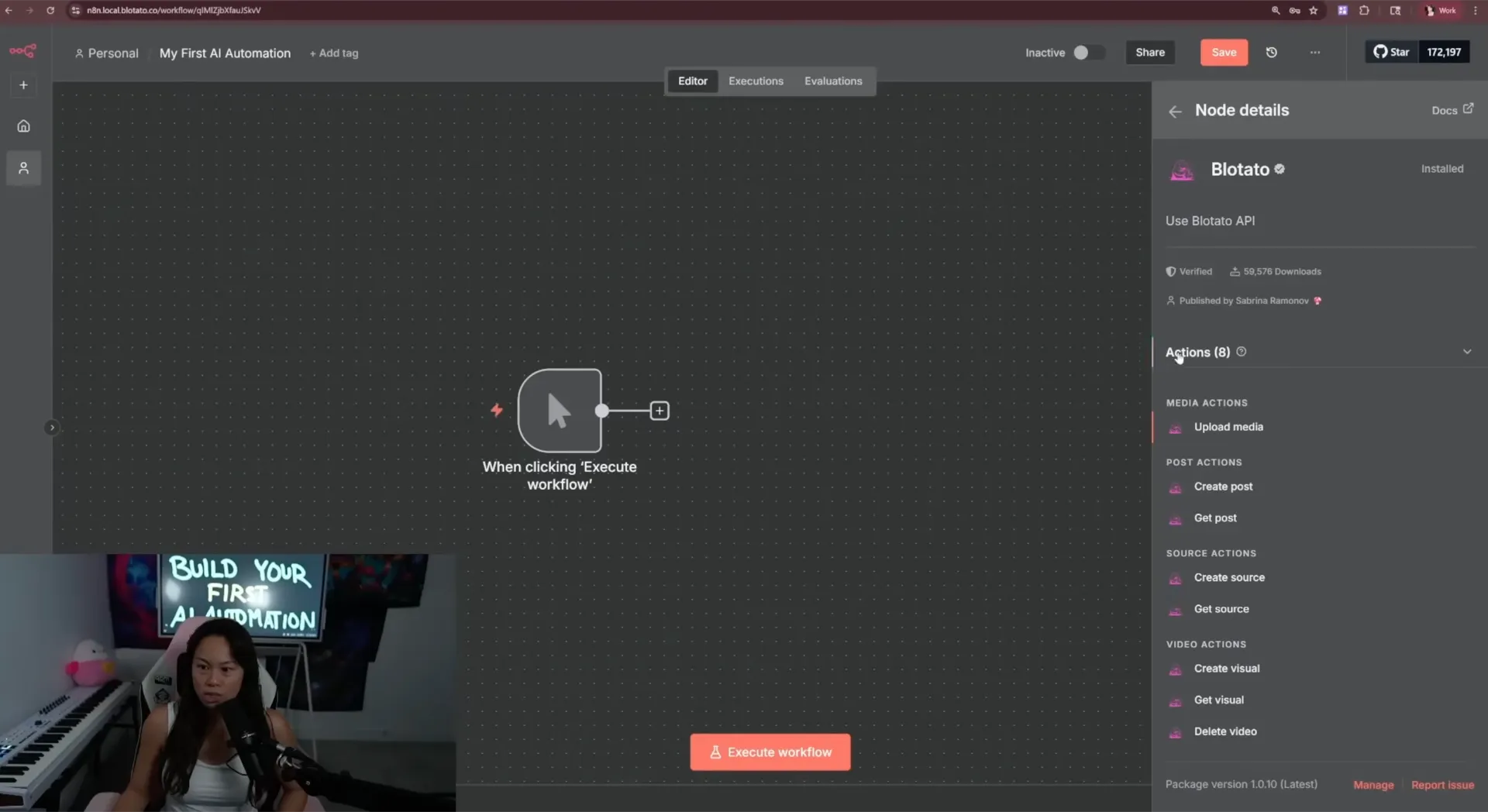Reload the browser page
Viewport: 1488px width, 812px height.
50,10
